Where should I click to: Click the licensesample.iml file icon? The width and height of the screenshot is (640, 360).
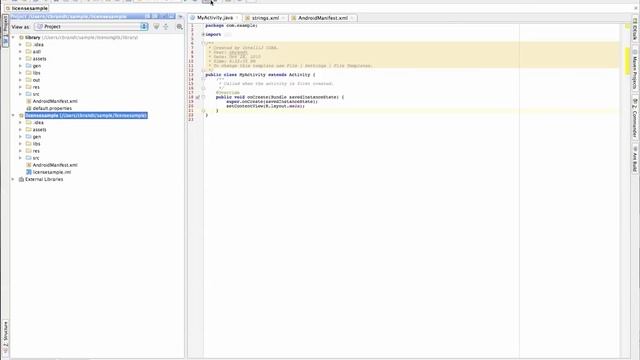29,172
